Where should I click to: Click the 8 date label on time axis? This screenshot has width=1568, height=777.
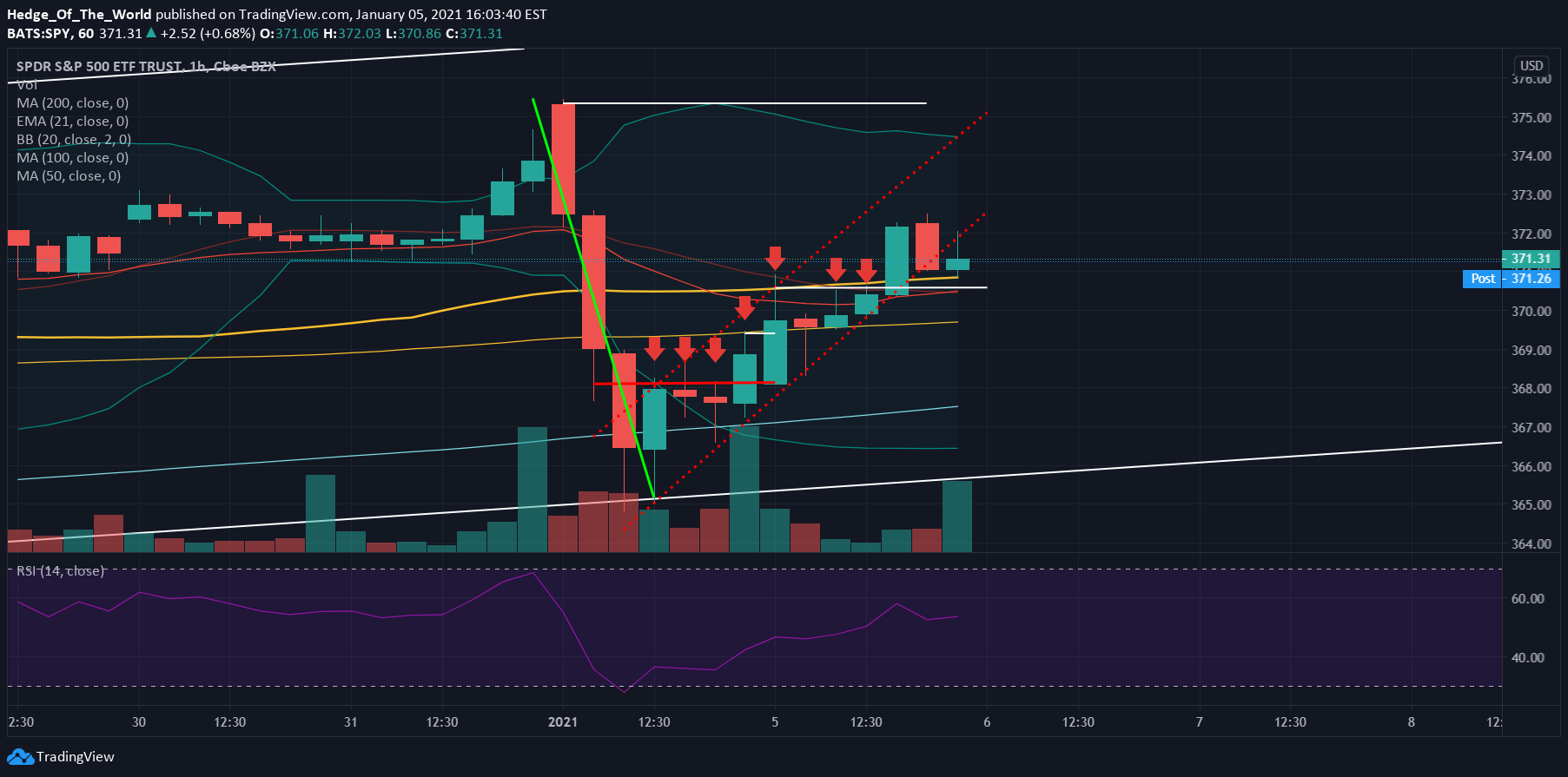point(1412,722)
